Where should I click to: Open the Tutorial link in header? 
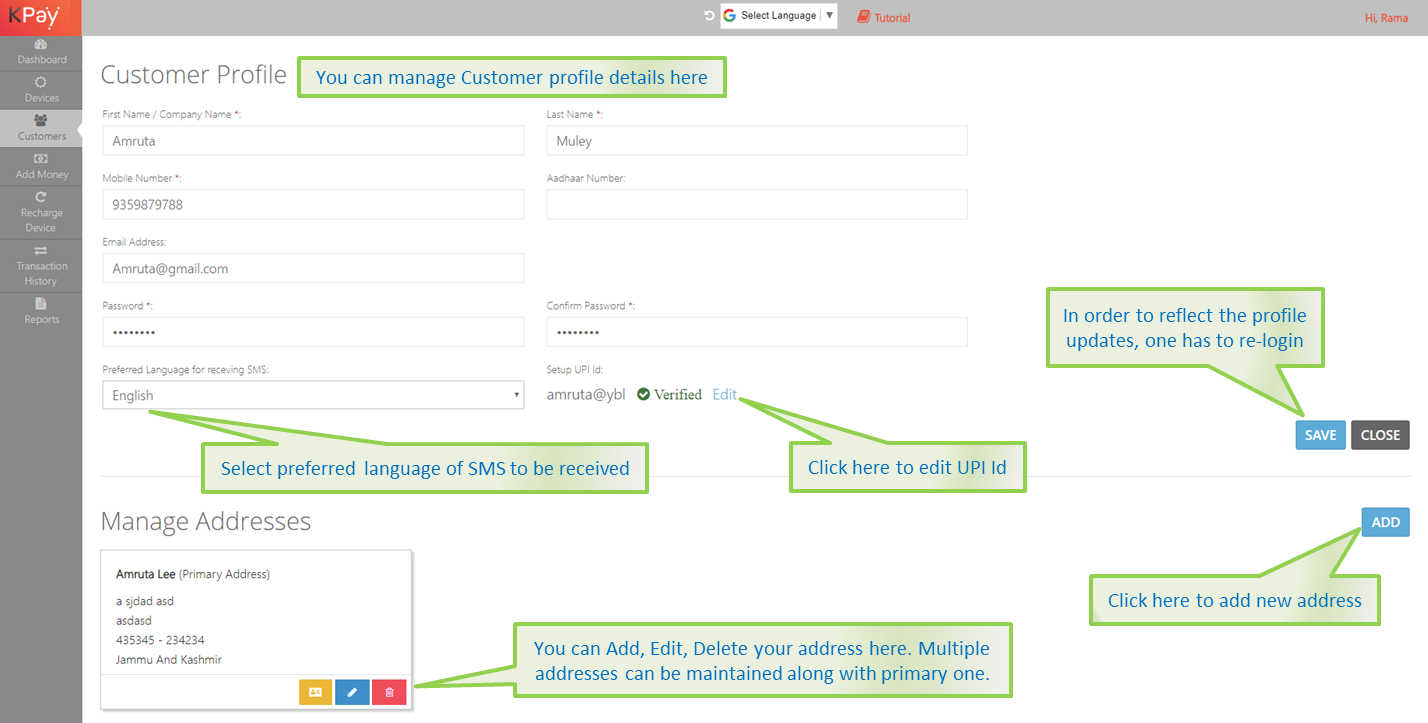(x=884, y=18)
